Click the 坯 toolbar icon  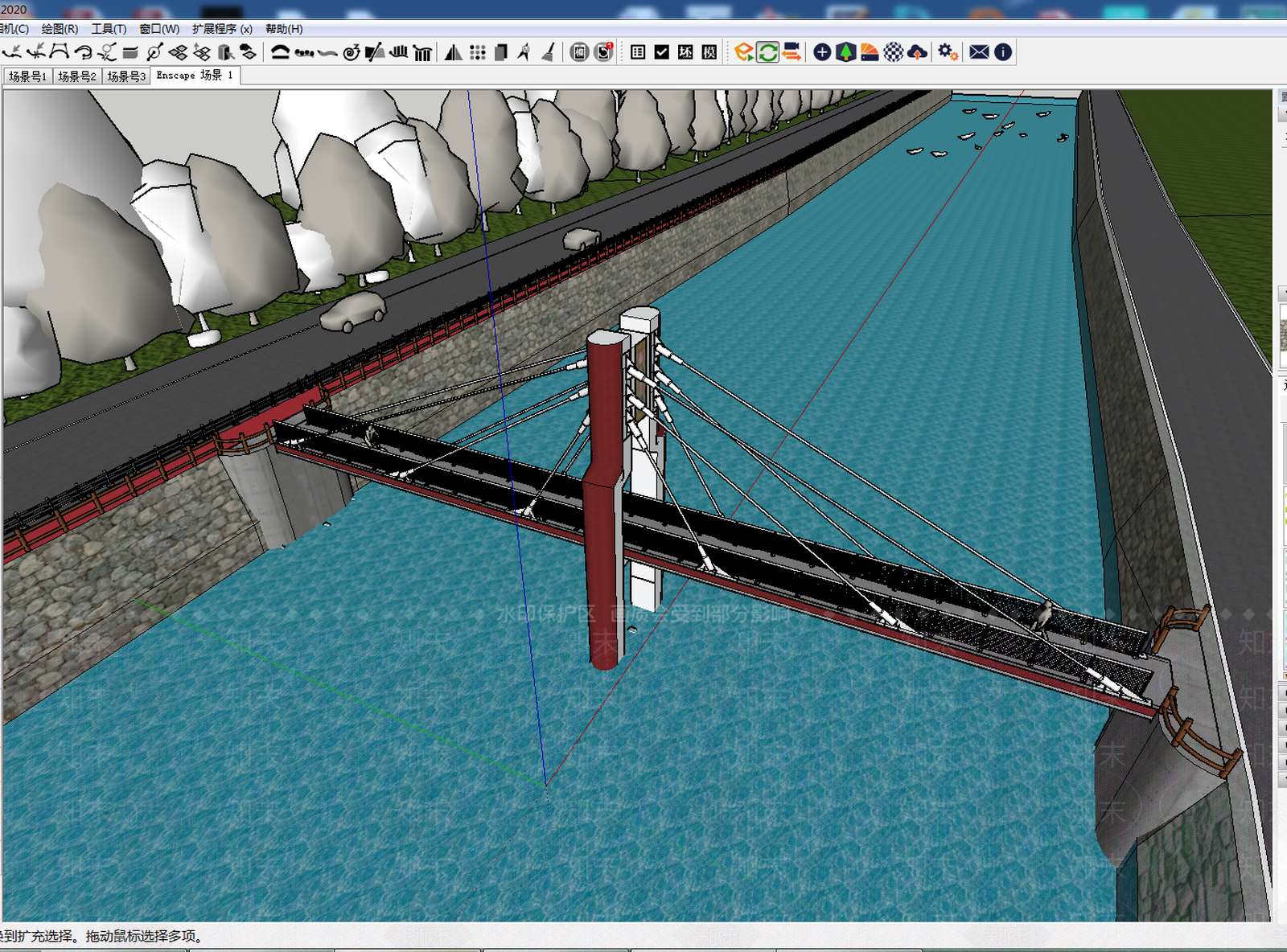tap(685, 52)
